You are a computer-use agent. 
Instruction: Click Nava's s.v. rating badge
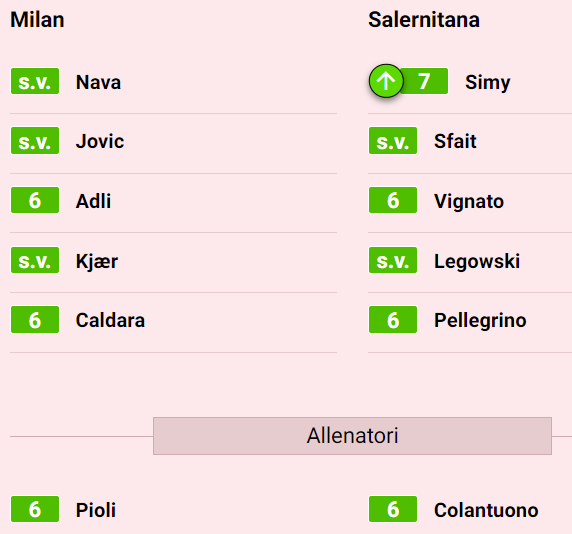(x=35, y=81)
